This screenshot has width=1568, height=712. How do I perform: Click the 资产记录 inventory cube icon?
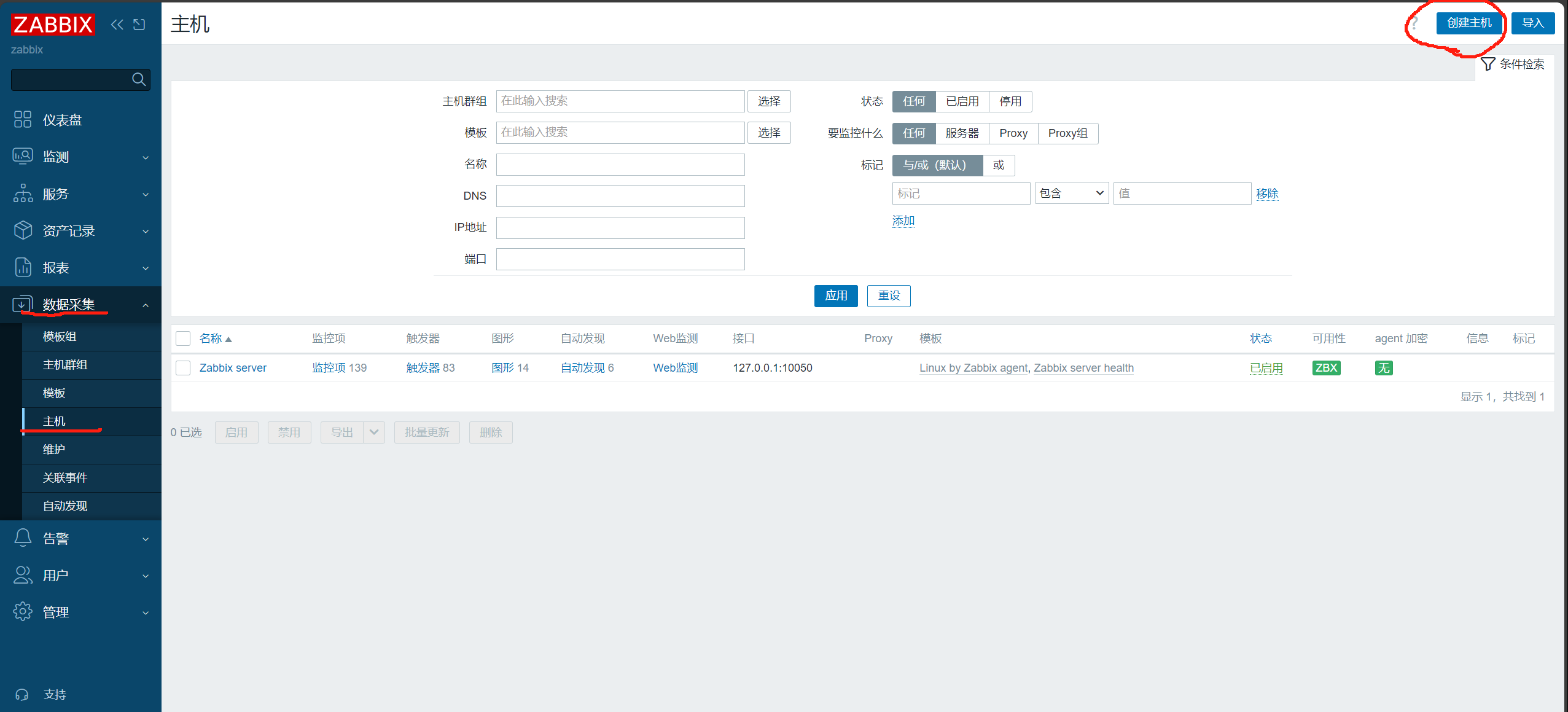pyautogui.click(x=23, y=230)
